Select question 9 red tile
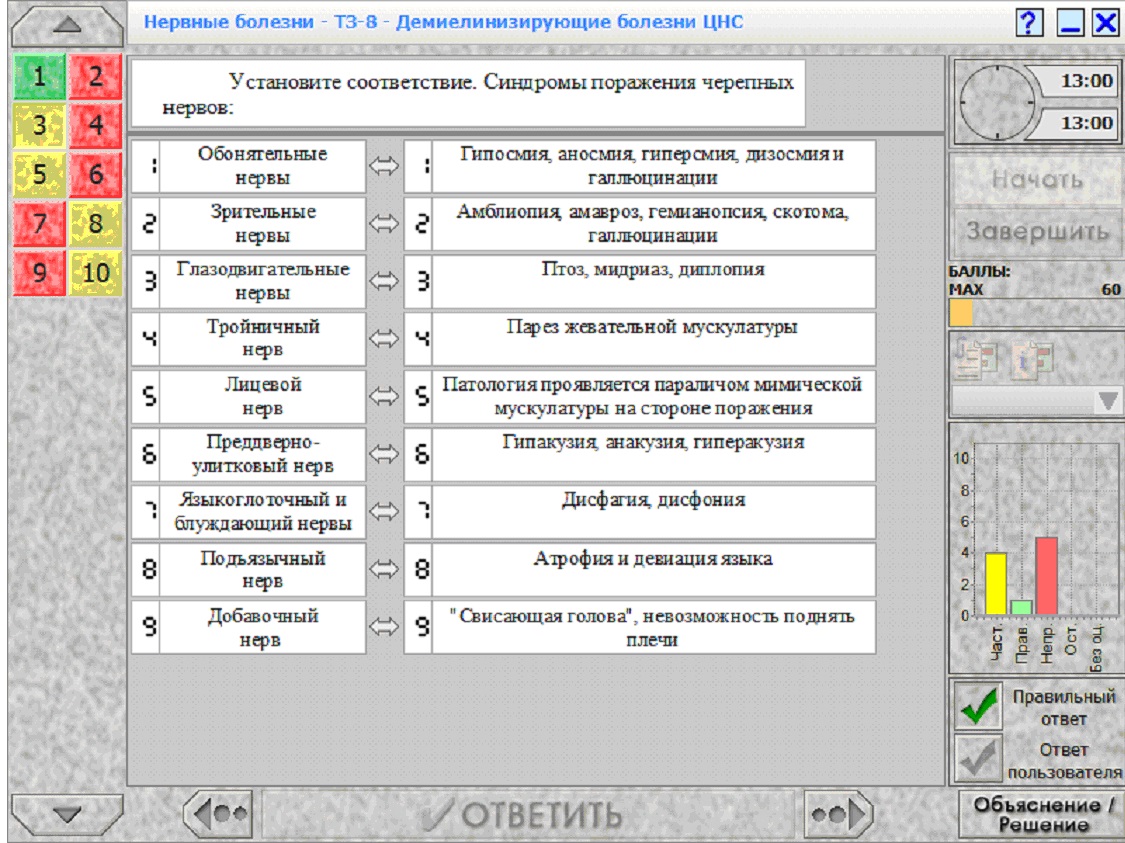The height and width of the screenshot is (843, 1125). click(x=39, y=273)
